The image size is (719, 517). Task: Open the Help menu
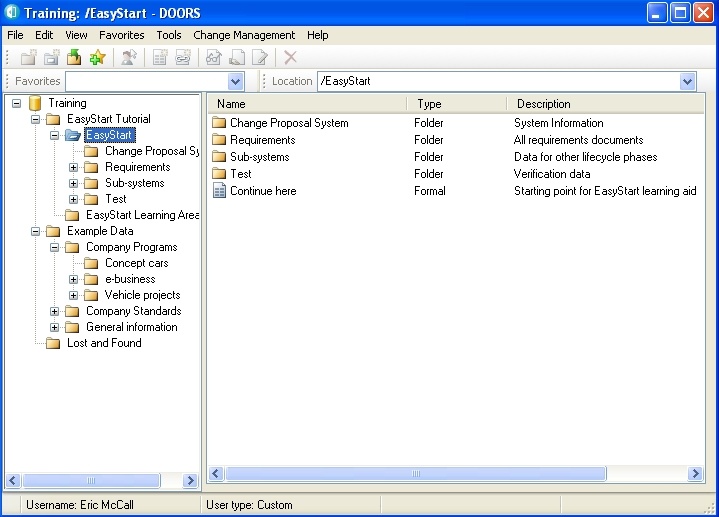tap(318, 35)
